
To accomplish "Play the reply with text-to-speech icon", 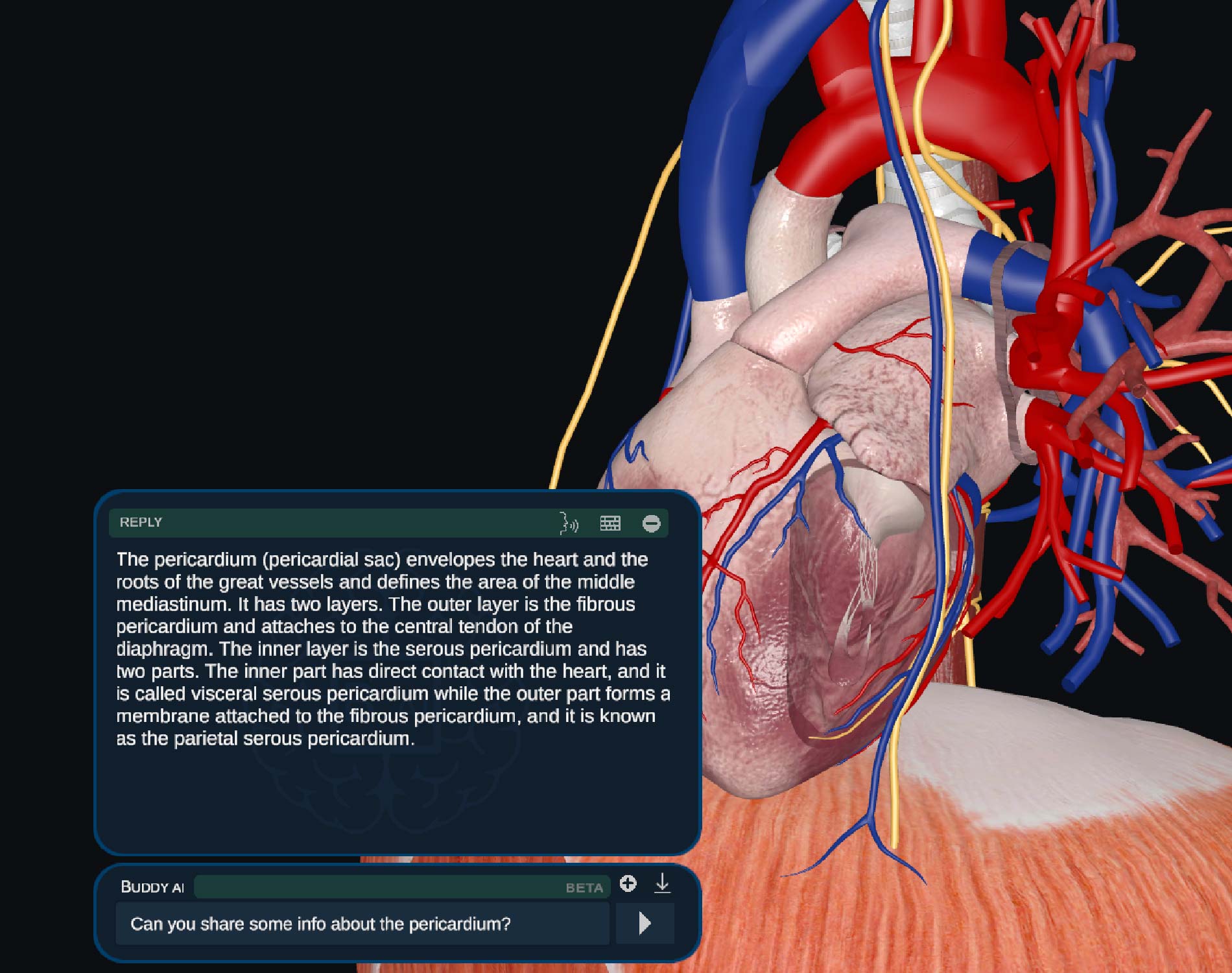I will click(569, 523).
